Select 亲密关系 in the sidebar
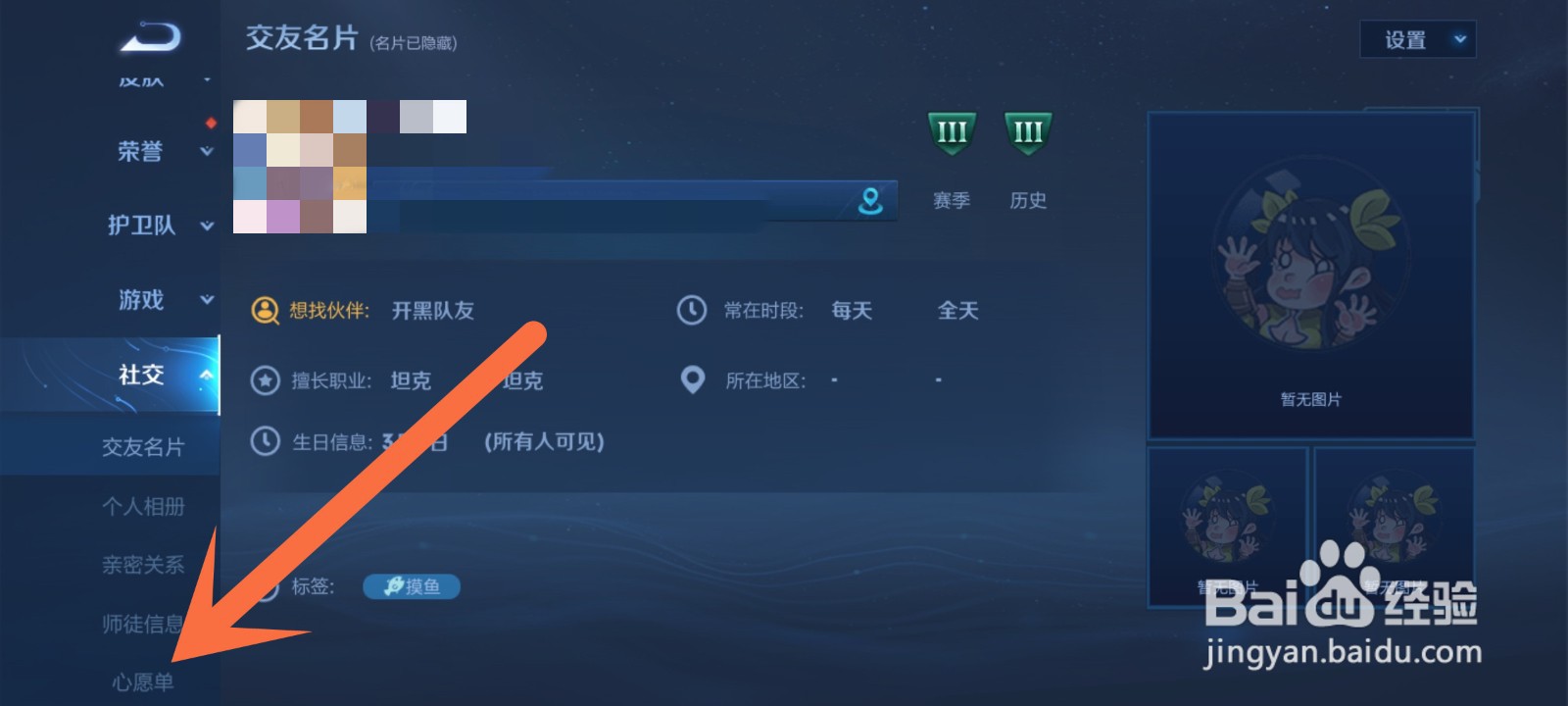 click(x=143, y=565)
